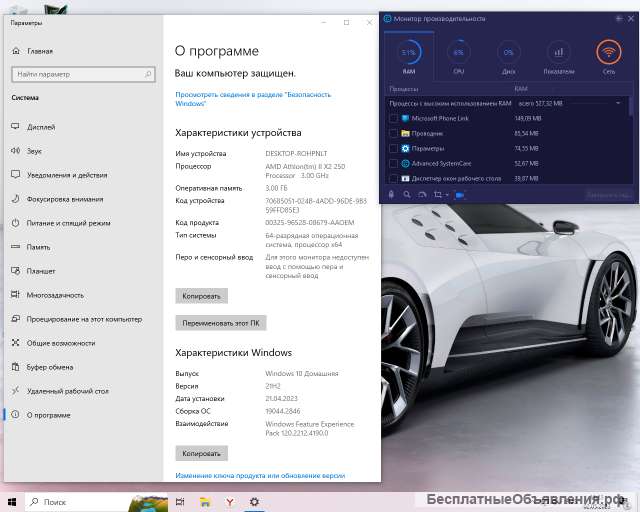The height and width of the screenshot is (512, 640).
Task: Tick the Проводник process checkbox
Action: coord(393,133)
